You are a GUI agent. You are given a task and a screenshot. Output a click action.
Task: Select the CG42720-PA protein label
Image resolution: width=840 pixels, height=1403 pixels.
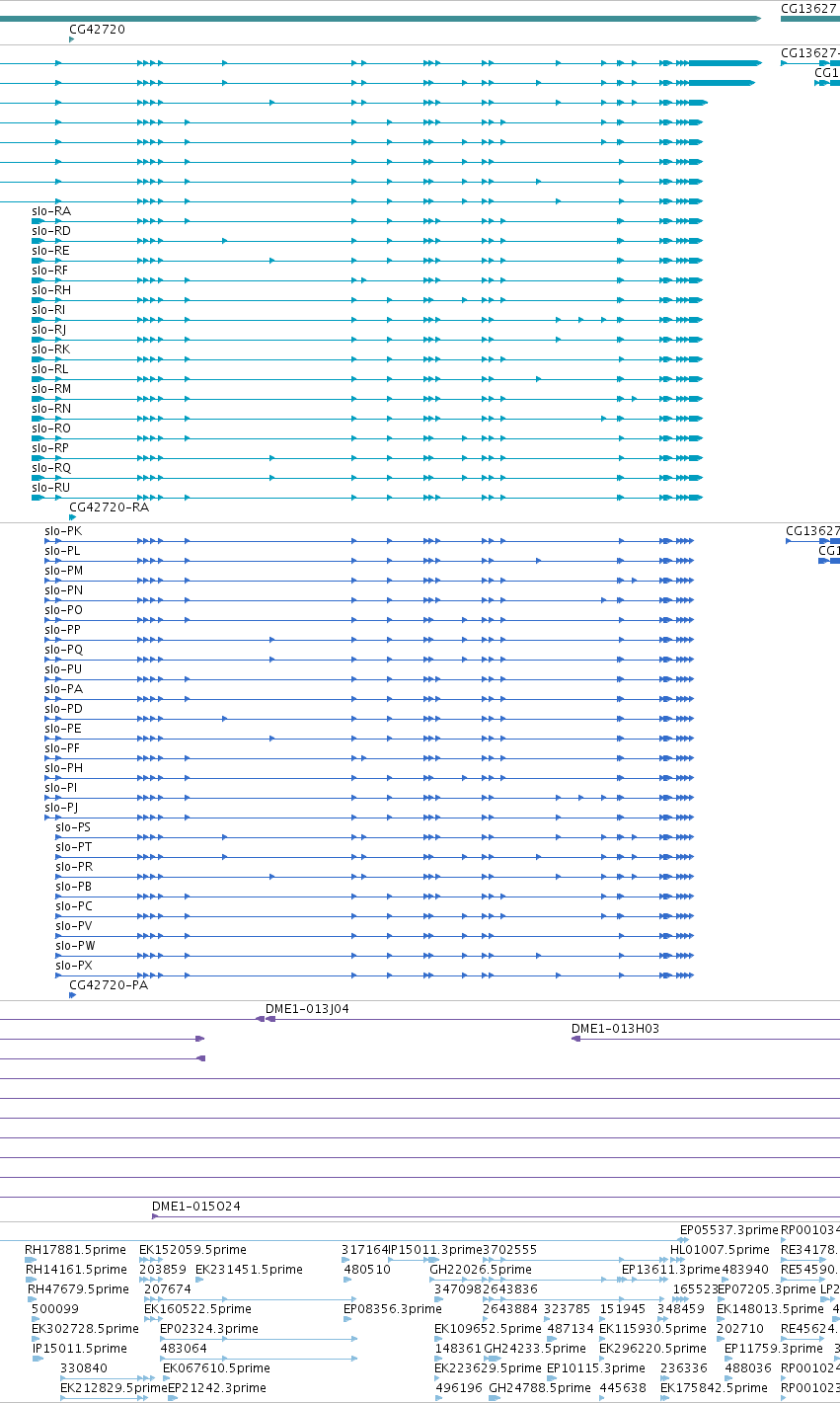[109, 985]
